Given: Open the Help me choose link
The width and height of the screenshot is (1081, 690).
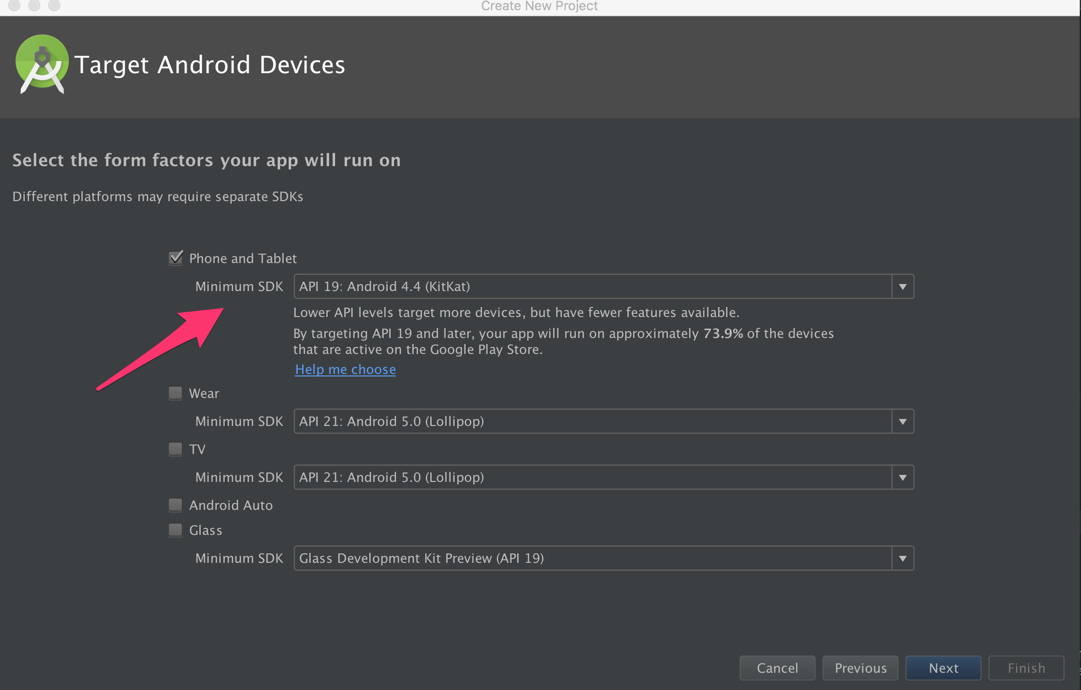Looking at the screenshot, I should (x=345, y=369).
